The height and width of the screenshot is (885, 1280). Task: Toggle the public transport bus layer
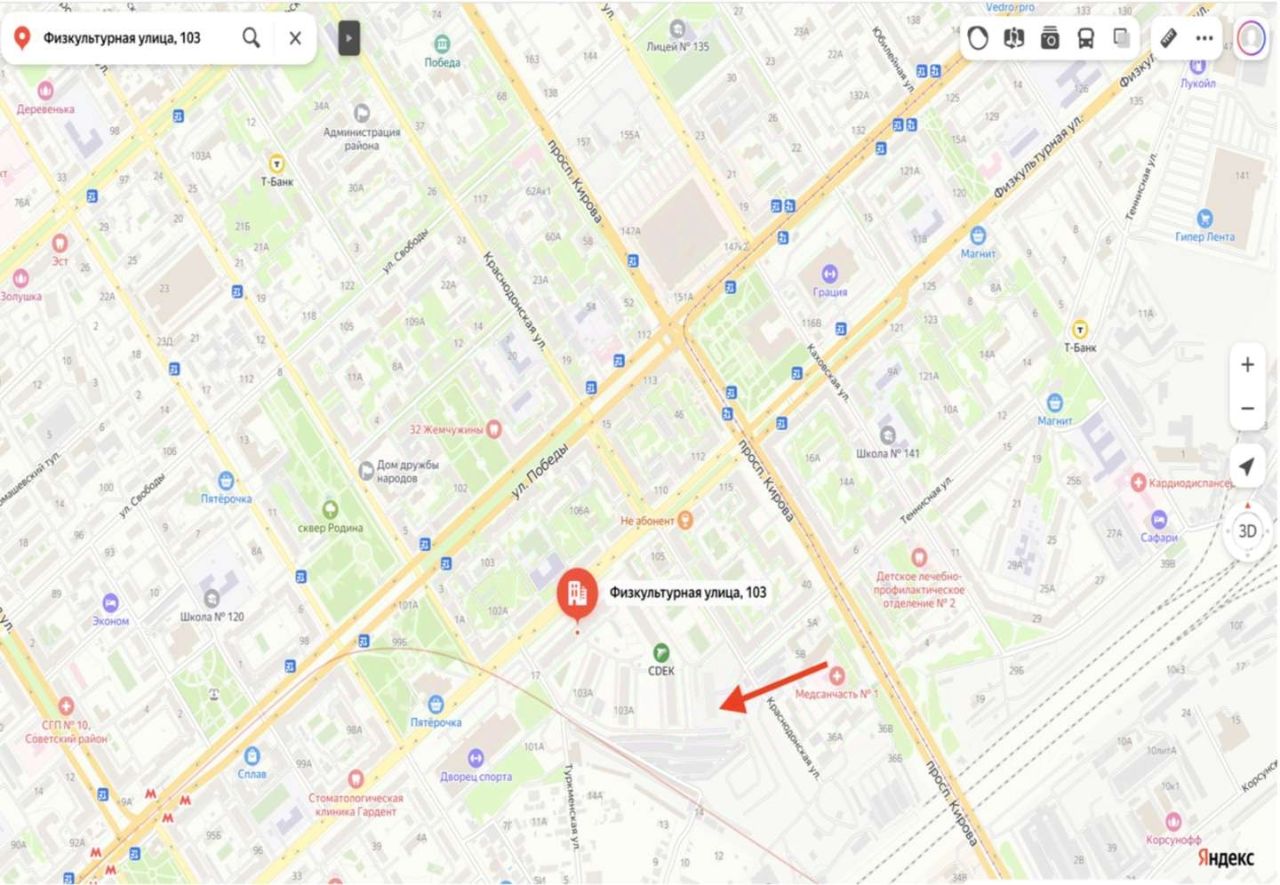pyautogui.click(x=1085, y=38)
